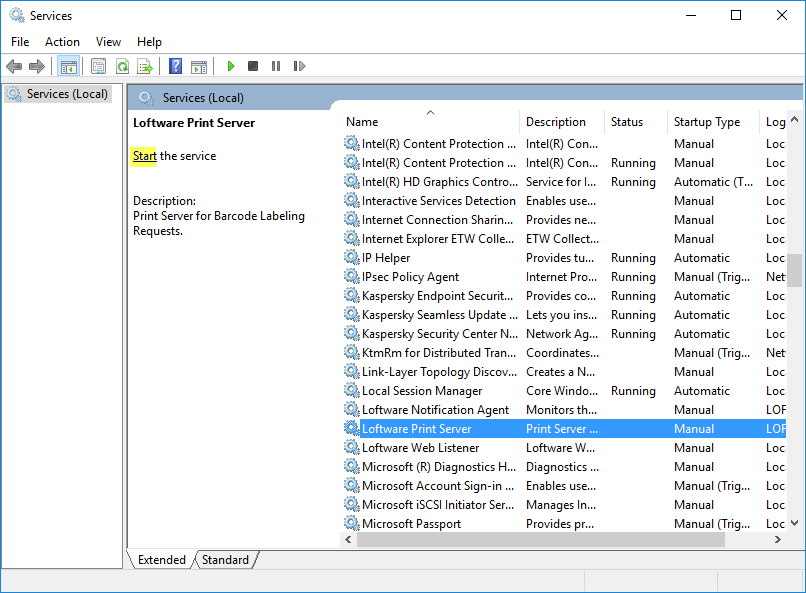Click the Export List toolbar icon
The image size is (806, 593).
click(145, 66)
